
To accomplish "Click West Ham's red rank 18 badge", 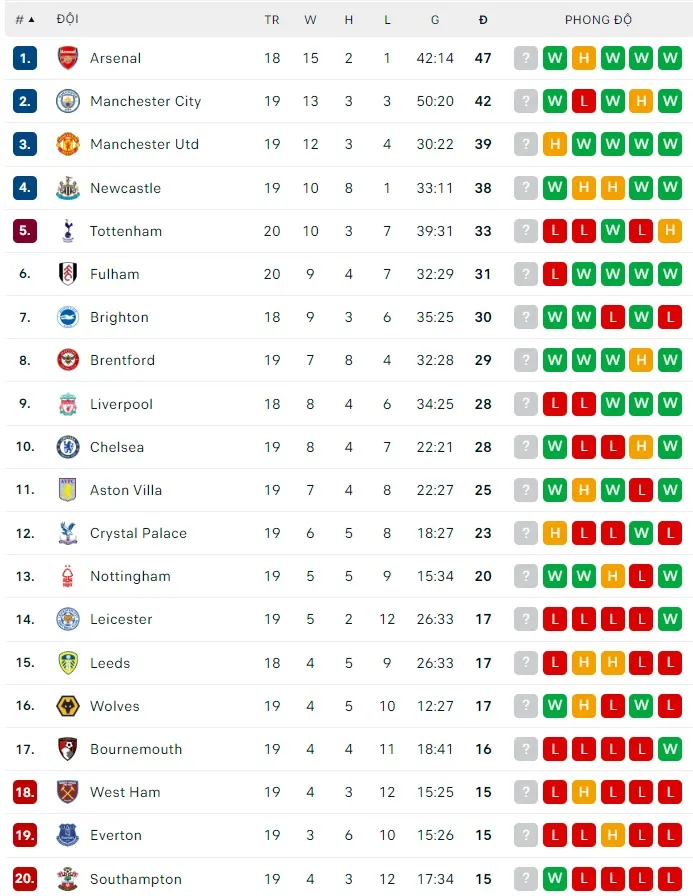I will click(25, 792).
